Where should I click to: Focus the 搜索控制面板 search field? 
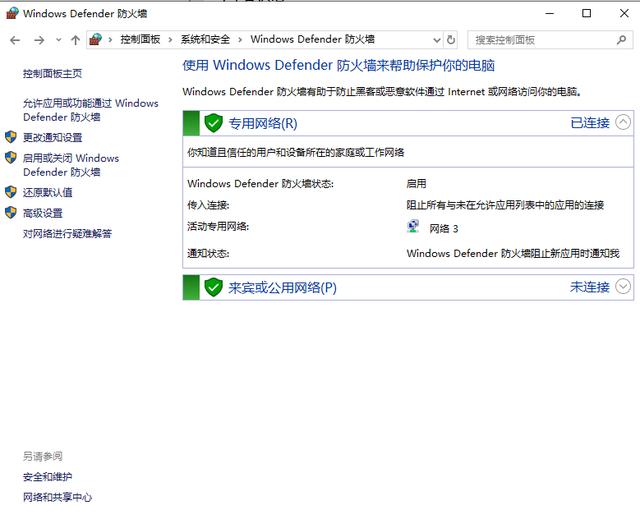[x=550, y=40]
